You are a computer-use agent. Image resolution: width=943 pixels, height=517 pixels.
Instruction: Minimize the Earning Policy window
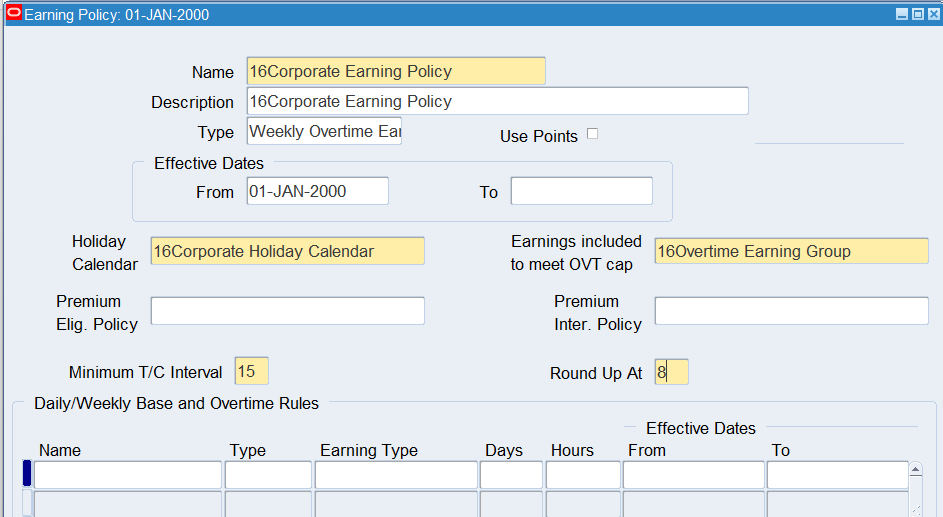point(902,15)
